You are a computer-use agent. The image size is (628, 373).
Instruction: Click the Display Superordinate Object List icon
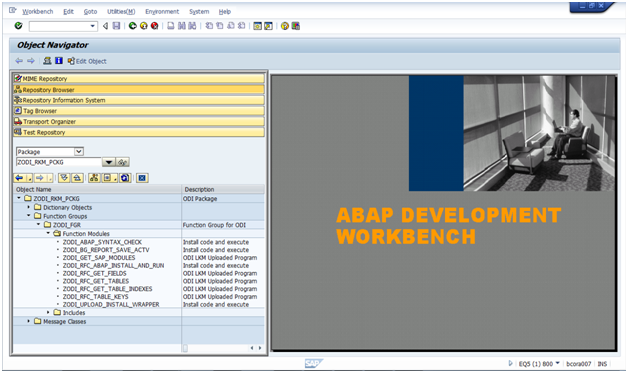94,178
